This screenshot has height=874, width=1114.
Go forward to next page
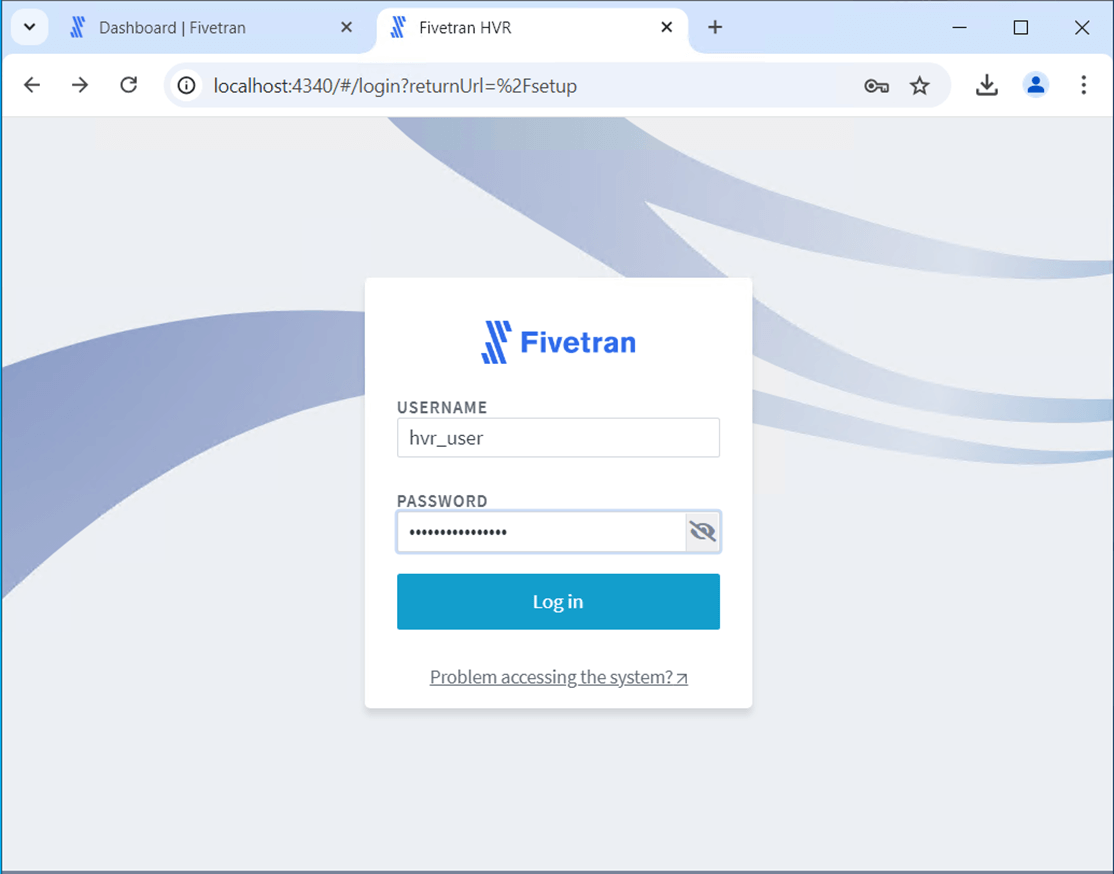(80, 85)
